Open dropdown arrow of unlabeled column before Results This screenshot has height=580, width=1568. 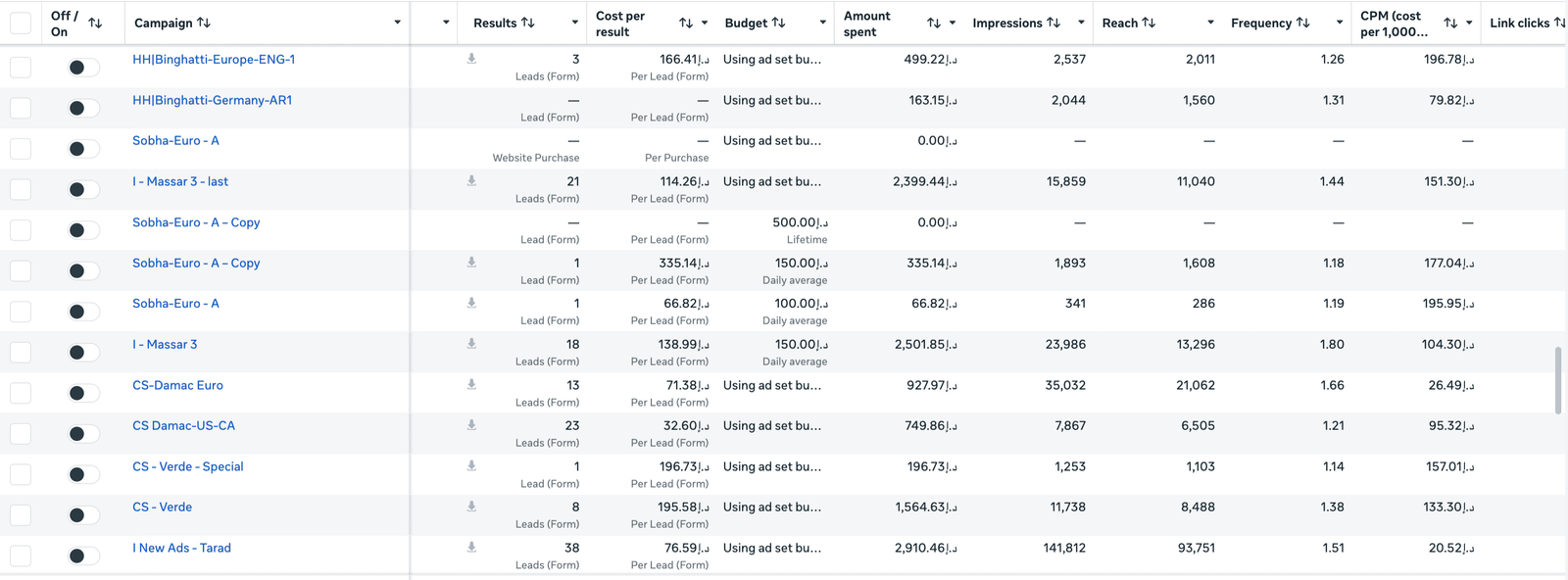[x=446, y=23]
